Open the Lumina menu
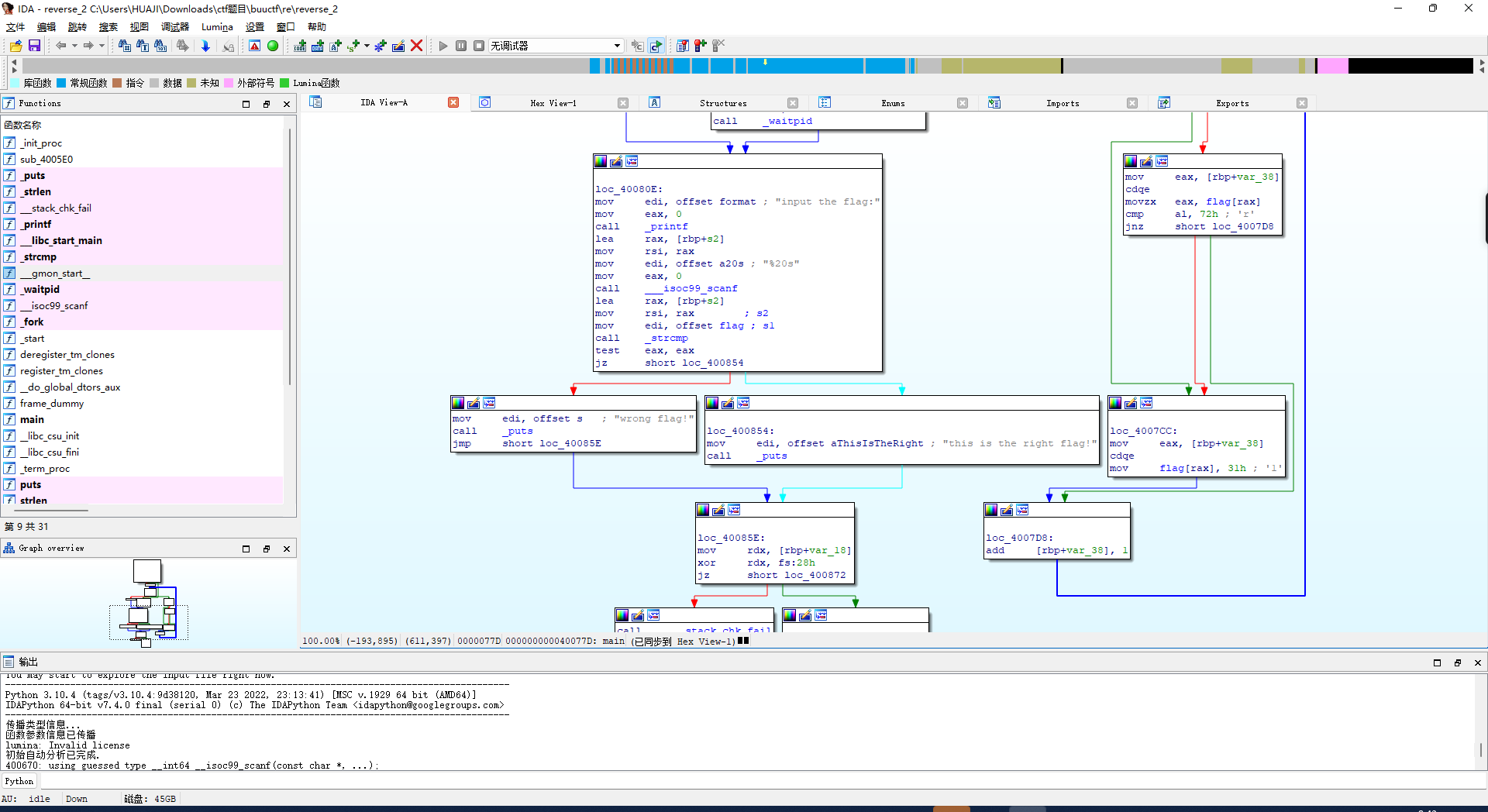 [217, 26]
